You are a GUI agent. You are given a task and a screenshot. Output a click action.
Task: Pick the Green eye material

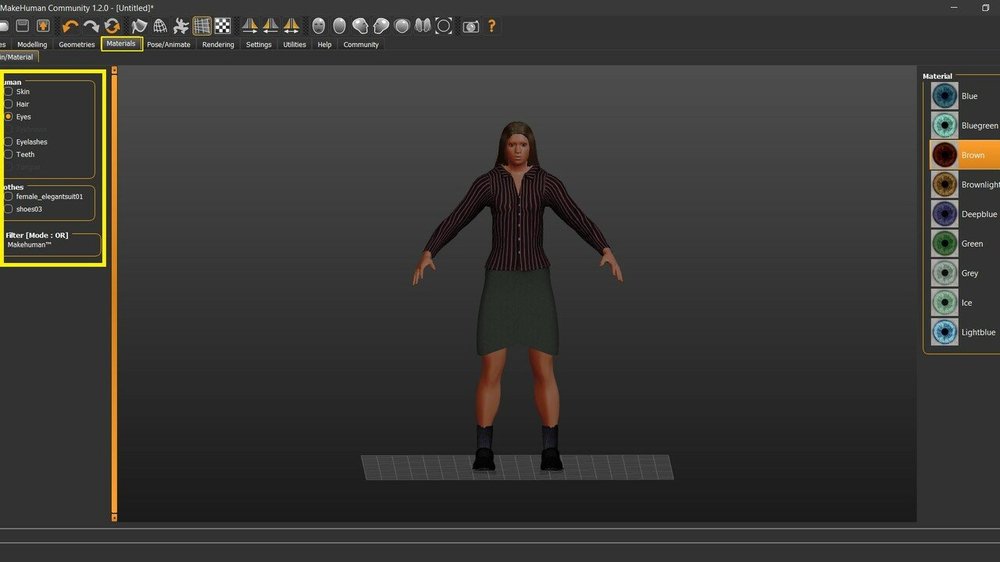click(945, 243)
